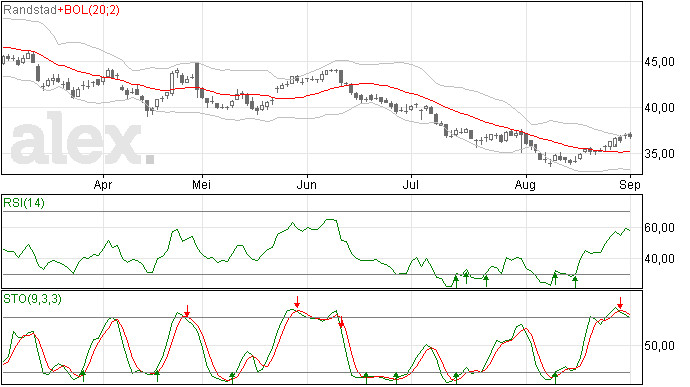690x387 pixels.
Task: Select the 35,00 price axis value
Action: point(659,154)
